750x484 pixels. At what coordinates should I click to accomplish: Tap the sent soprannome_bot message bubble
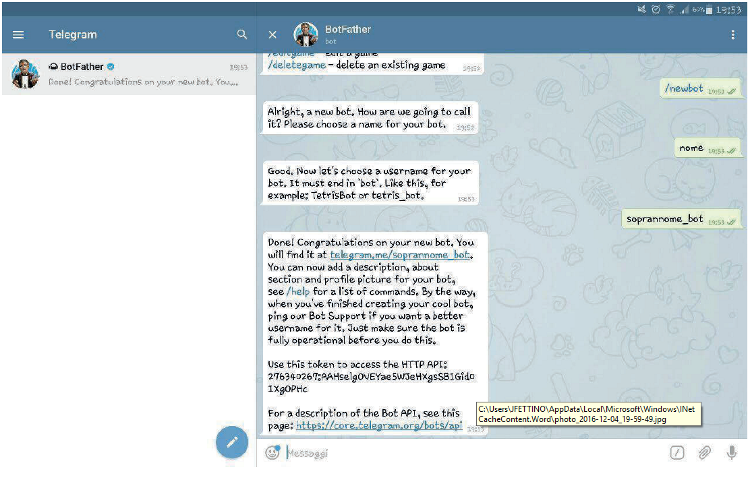(x=681, y=218)
